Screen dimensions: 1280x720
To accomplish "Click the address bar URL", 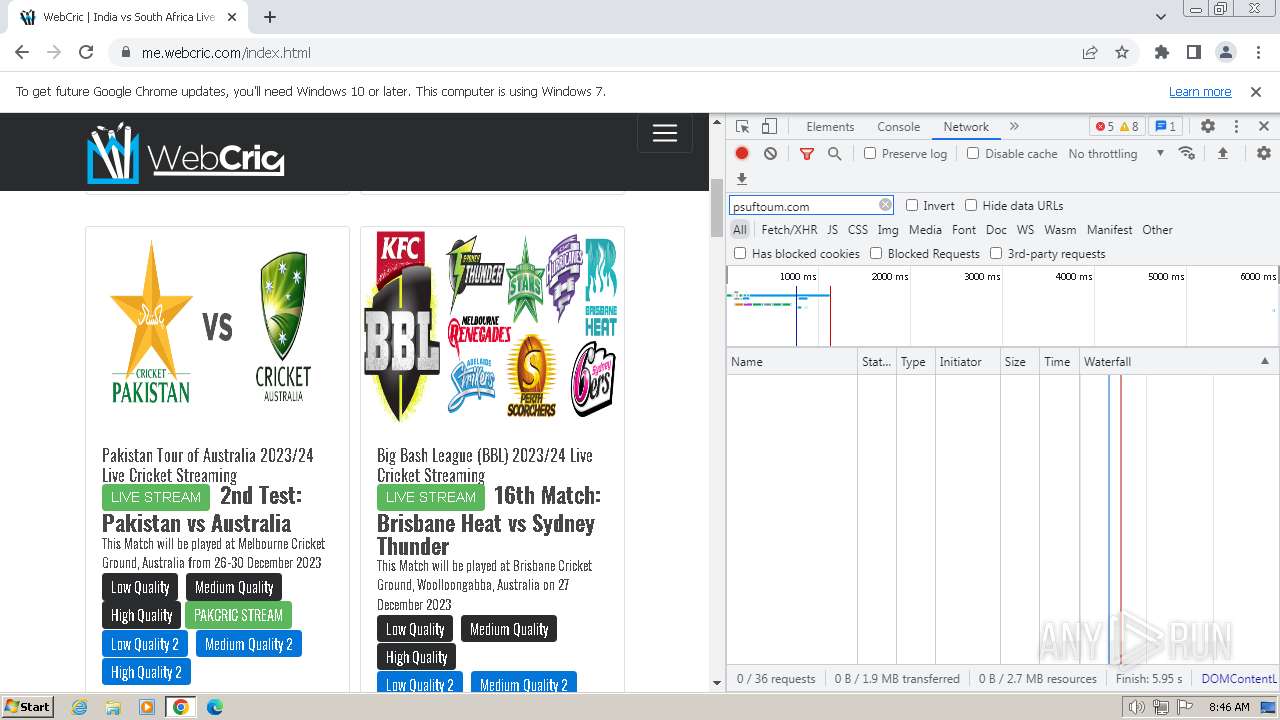I will click(226, 53).
